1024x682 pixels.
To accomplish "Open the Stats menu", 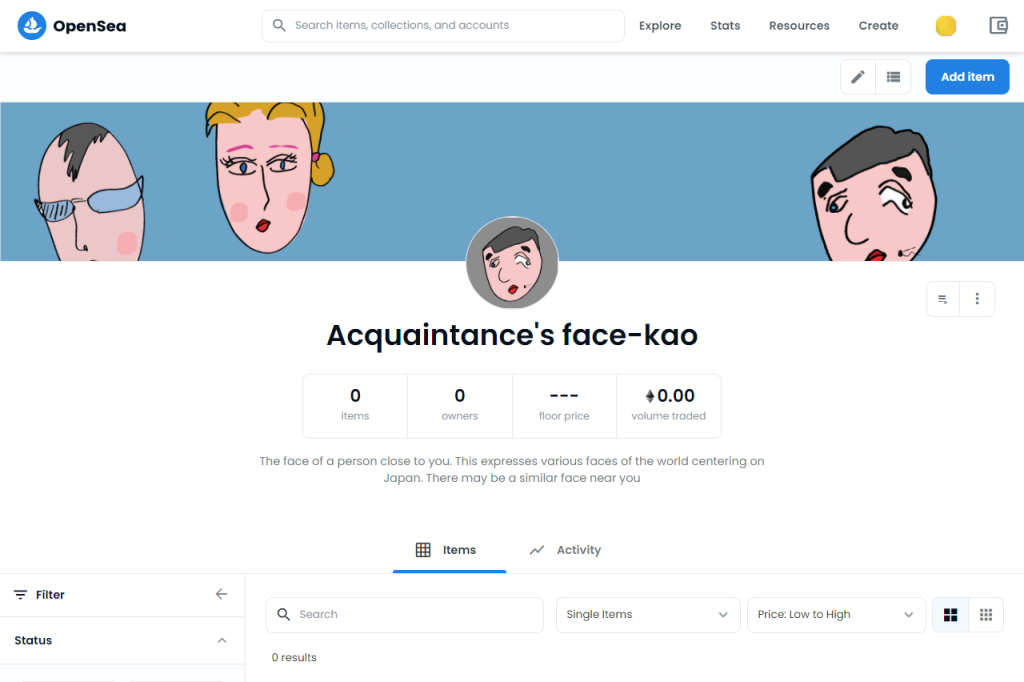I will 725,25.
